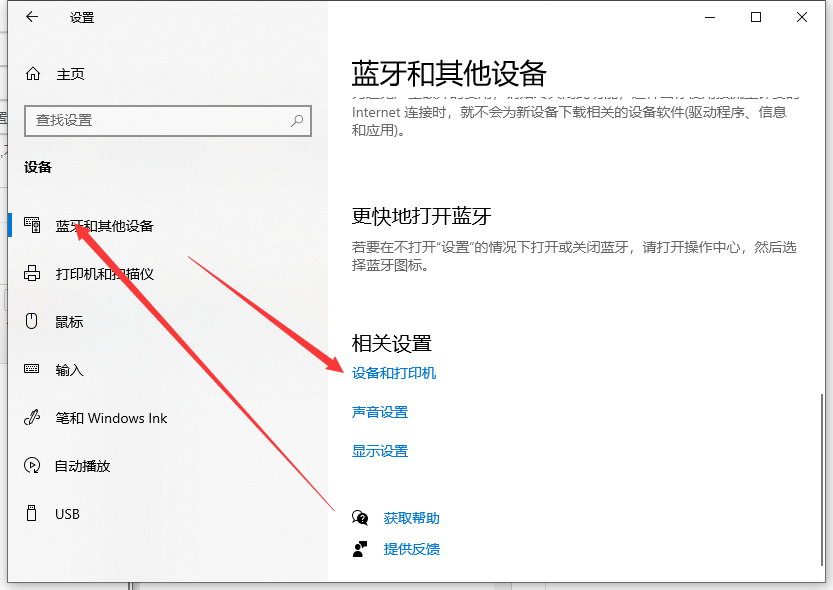
Task: Maximize the 设置 window
Action: 756,17
